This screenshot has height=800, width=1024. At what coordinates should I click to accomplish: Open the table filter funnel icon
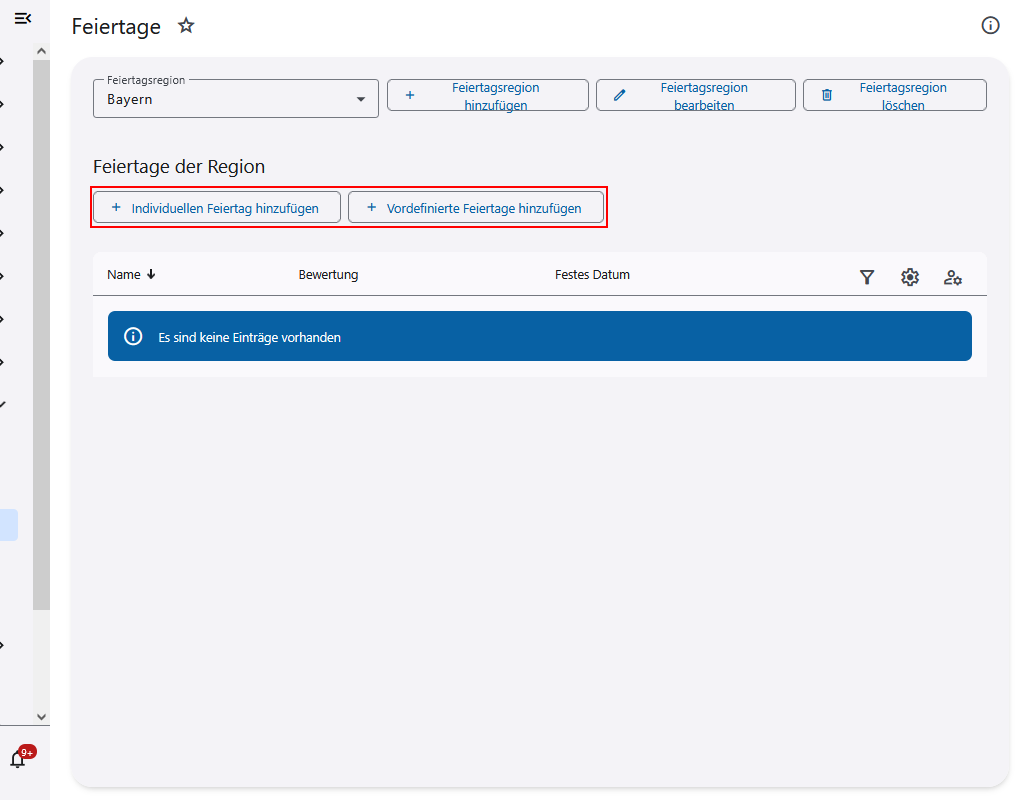tap(867, 277)
